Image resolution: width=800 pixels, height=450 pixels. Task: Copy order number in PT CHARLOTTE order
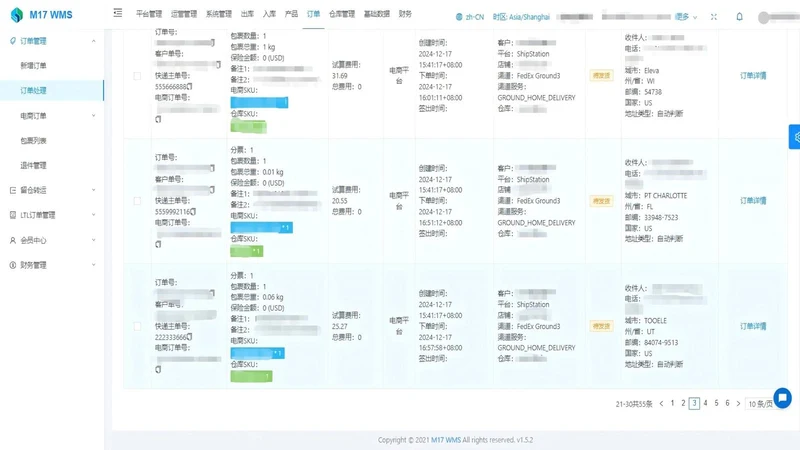[213, 168]
